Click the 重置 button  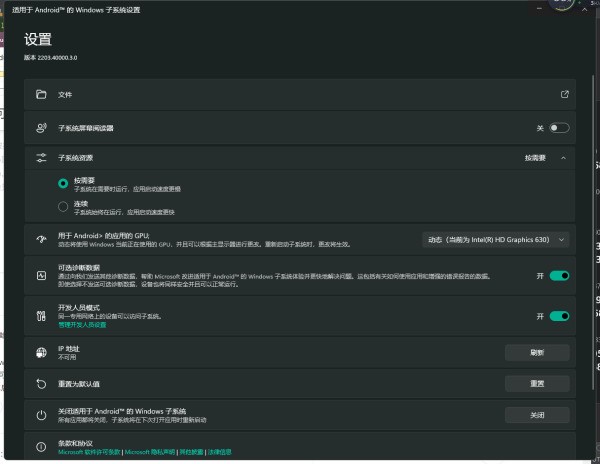(537, 384)
